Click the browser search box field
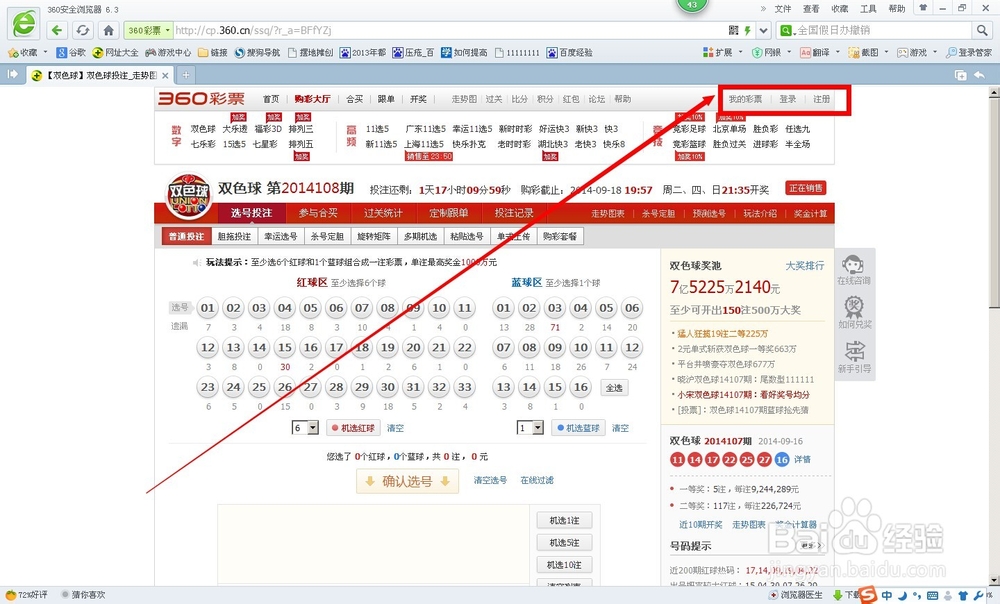 883,30
